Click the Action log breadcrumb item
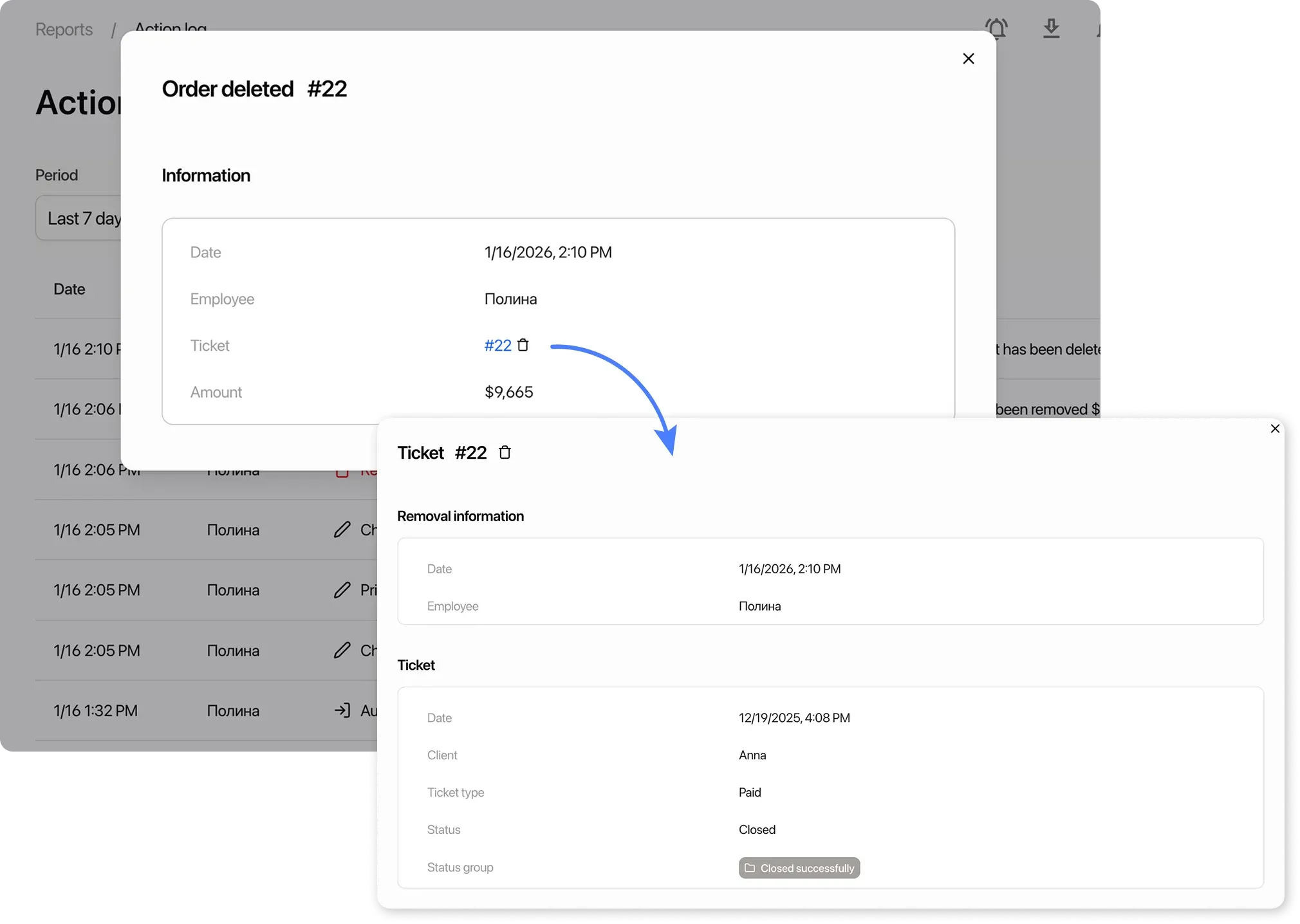Screen dimensions: 1300x924 click(171, 27)
